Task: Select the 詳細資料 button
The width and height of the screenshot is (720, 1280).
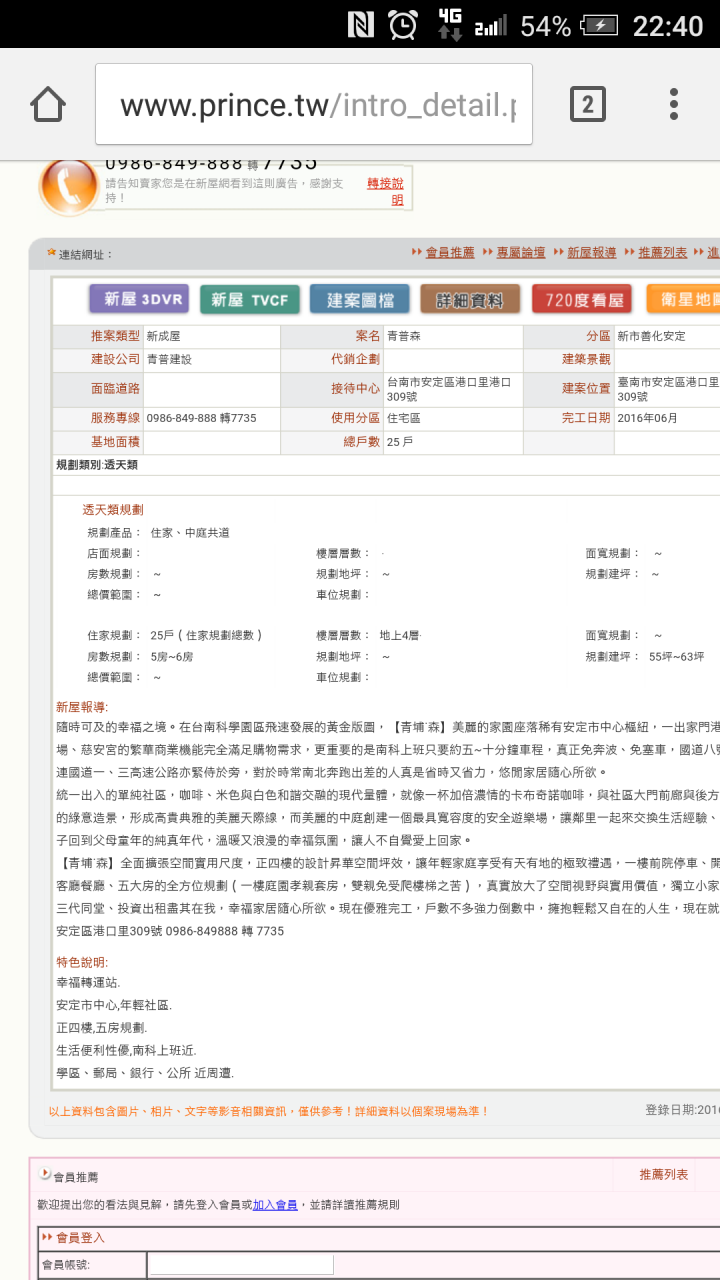Action: pos(471,299)
